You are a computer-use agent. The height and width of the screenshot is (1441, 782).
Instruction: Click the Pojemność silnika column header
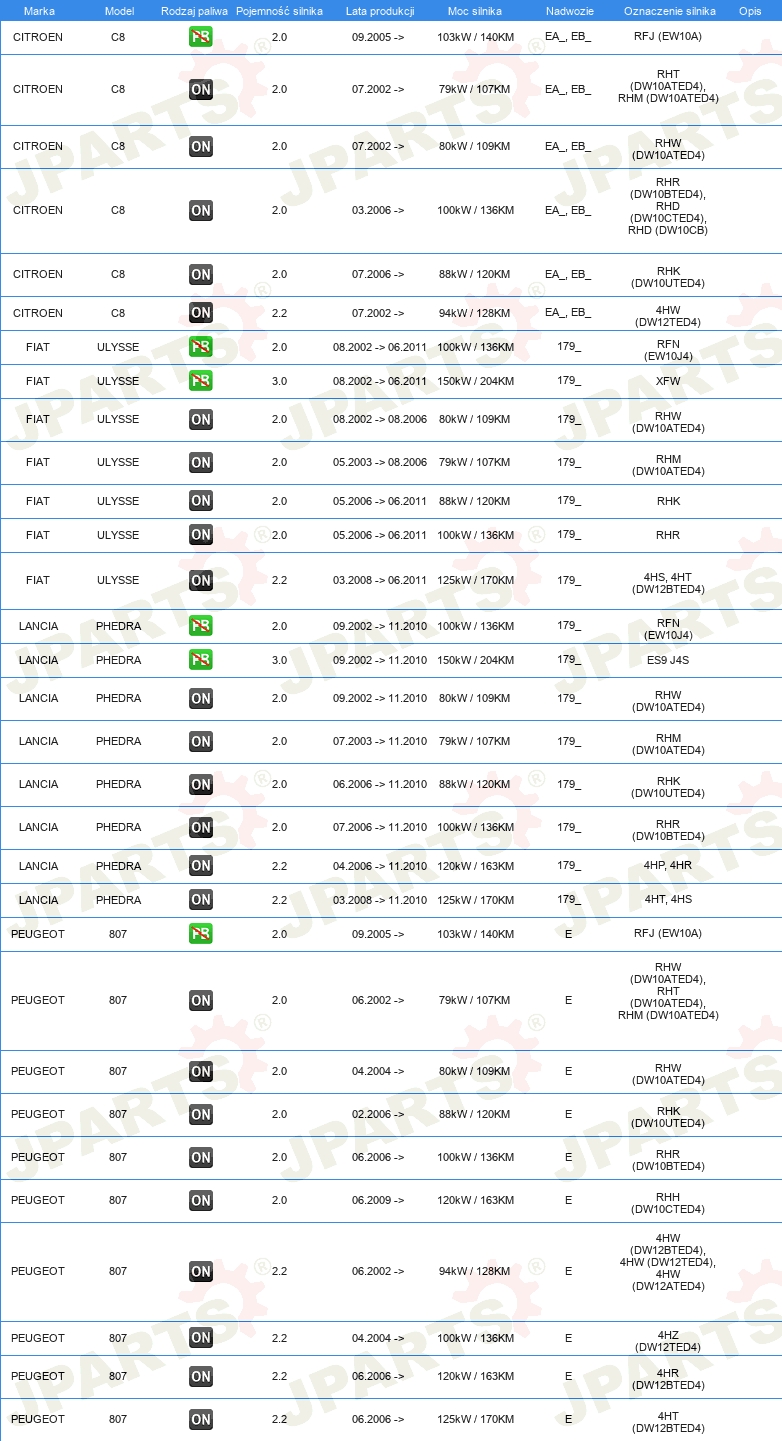point(279,11)
